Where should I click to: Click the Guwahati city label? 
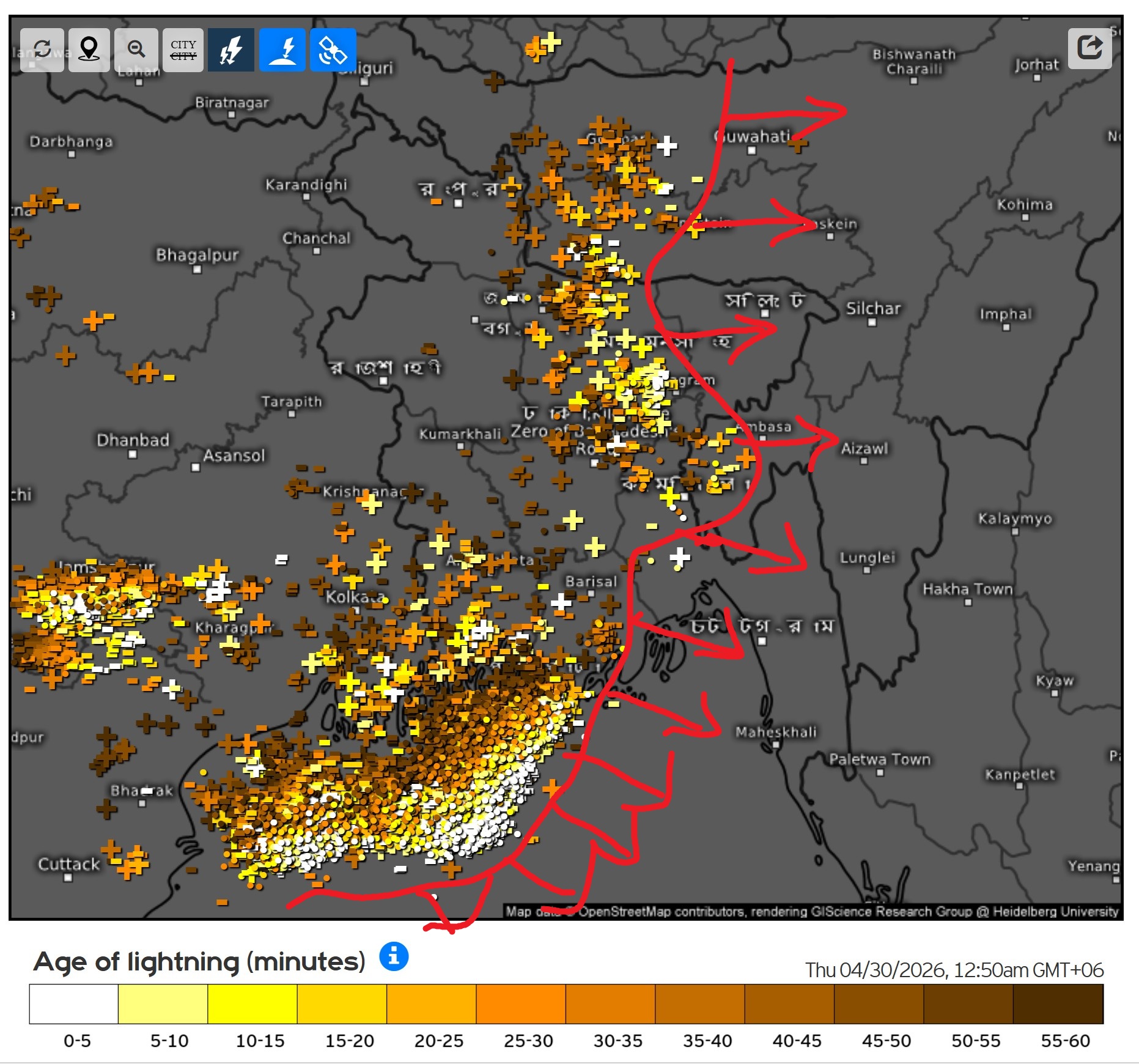753,136
